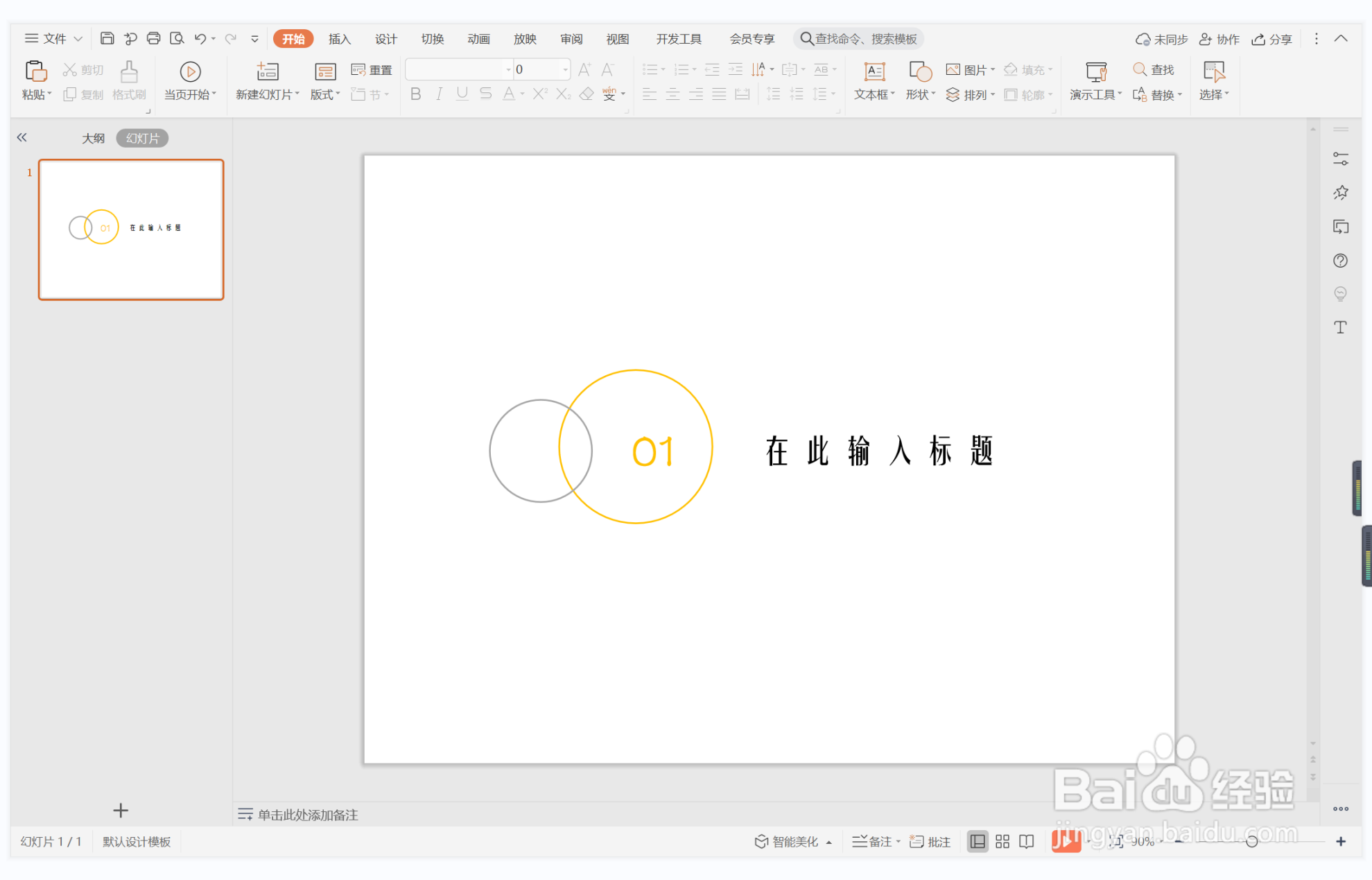Insert a Text Box (文本框)
Viewport: 1372px width, 880px height.
pos(874,81)
